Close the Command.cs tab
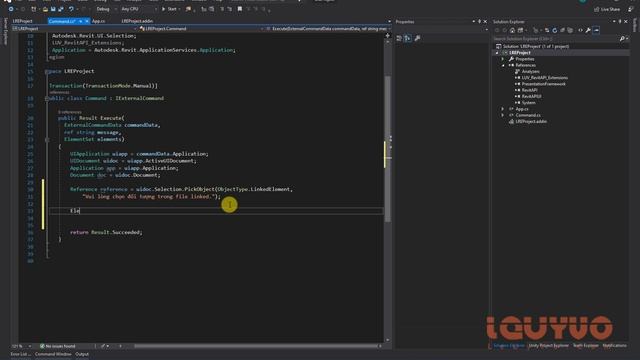The image size is (640, 360). pyautogui.click(x=87, y=21)
